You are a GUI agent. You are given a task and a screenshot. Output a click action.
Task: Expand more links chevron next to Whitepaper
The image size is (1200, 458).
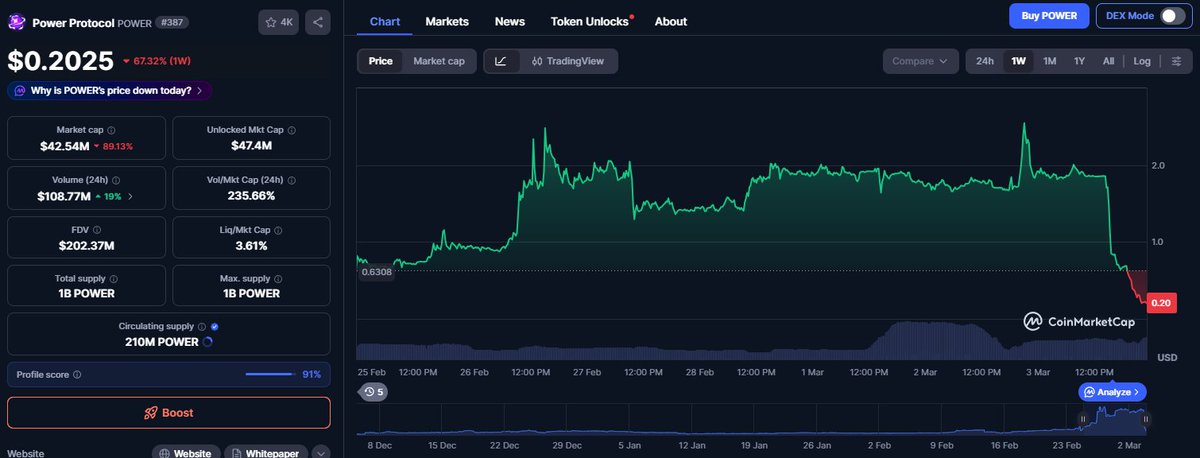[x=320, y=454]
